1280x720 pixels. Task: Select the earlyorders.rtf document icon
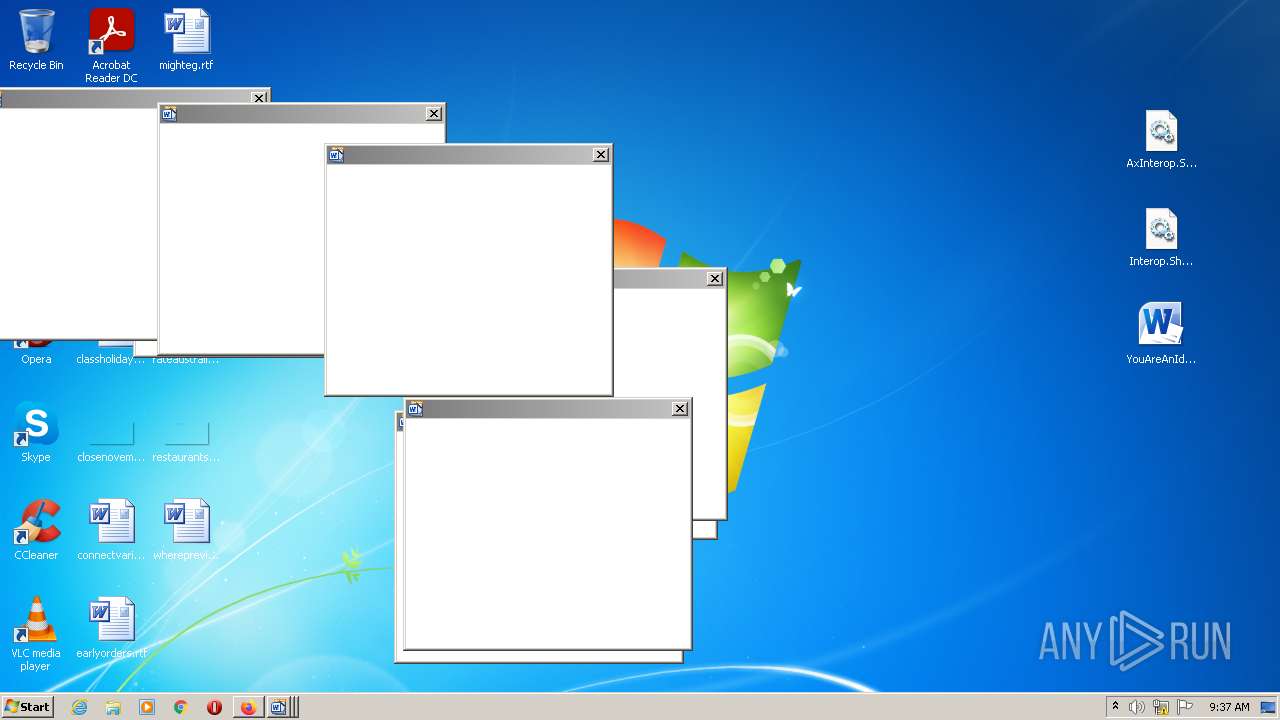click(x=111, y=628)
